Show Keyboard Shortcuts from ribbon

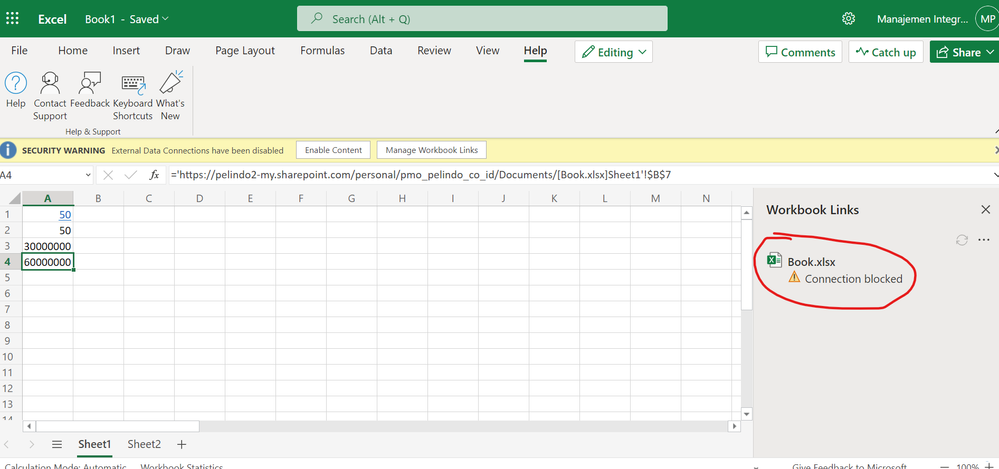(x=133, y=96)
